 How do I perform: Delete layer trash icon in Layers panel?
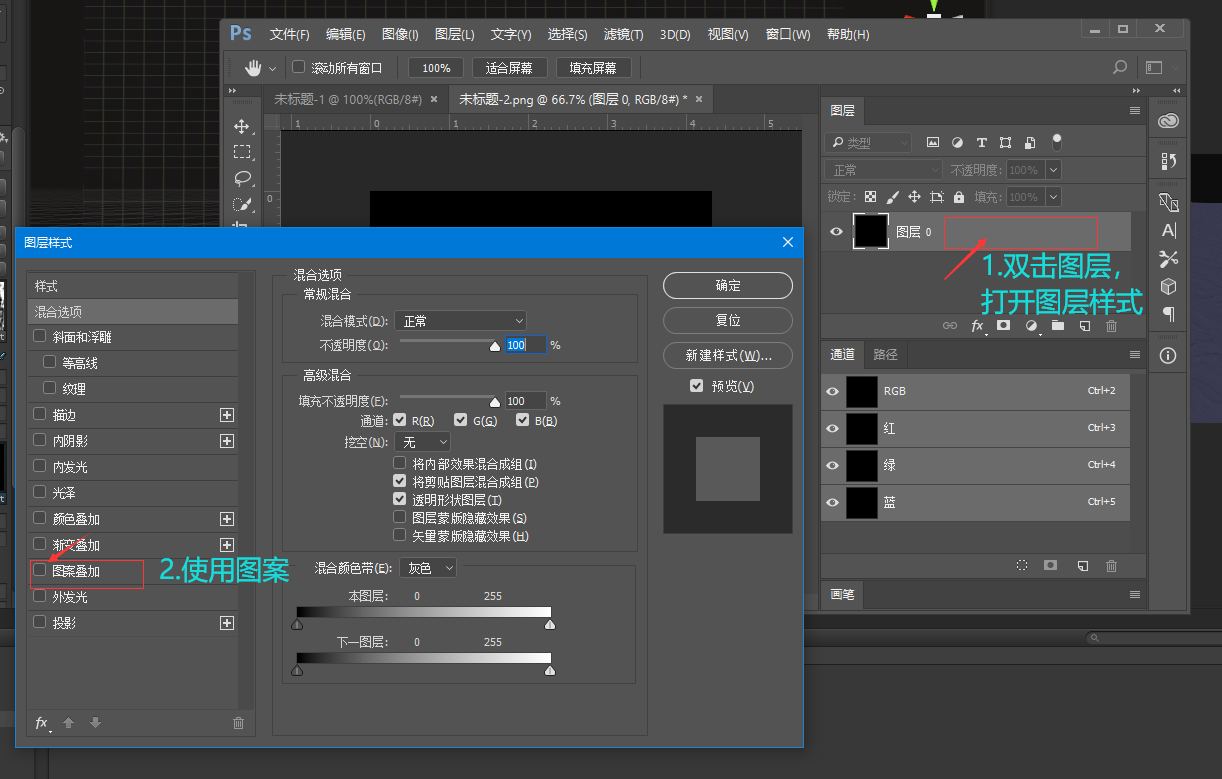[x=1111, y=325]
